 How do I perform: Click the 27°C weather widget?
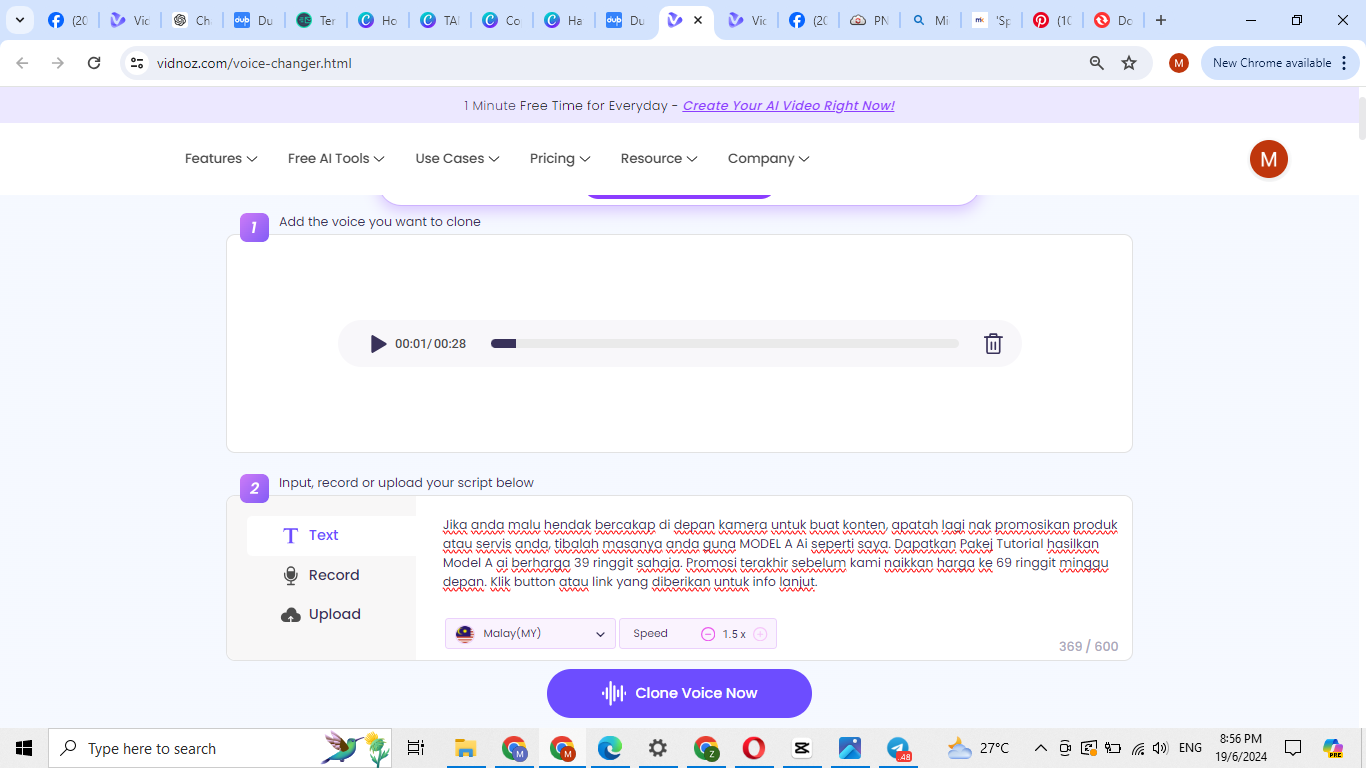(x=979, y=748)
